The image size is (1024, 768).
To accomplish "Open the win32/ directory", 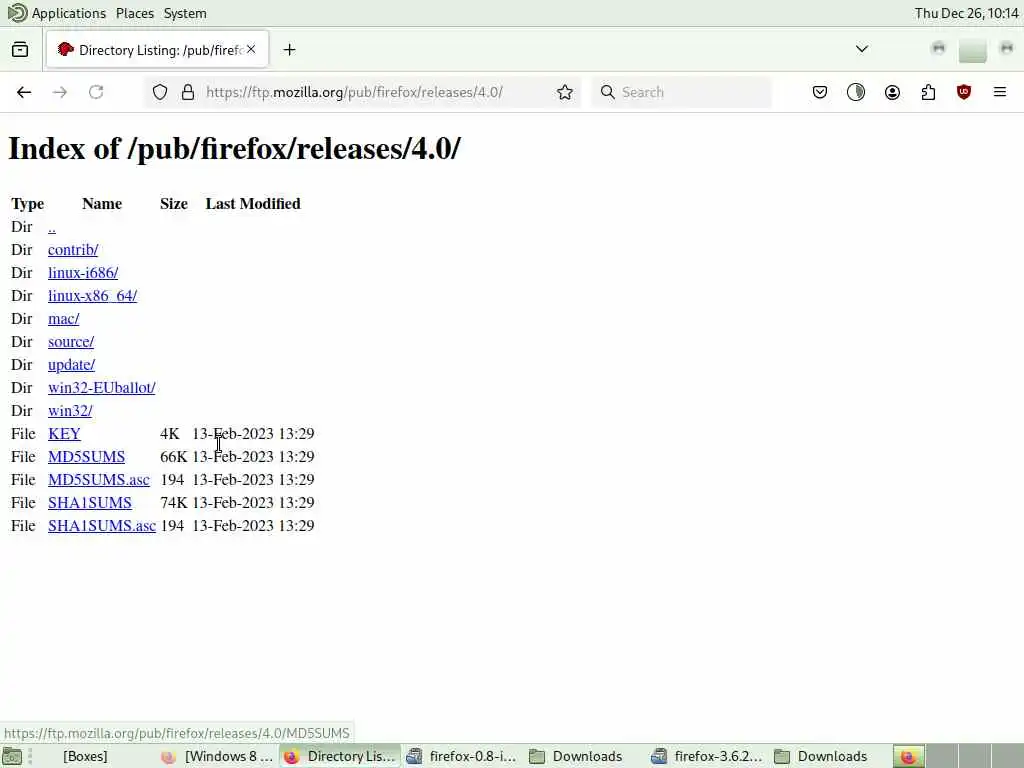I will coord(70,411).
